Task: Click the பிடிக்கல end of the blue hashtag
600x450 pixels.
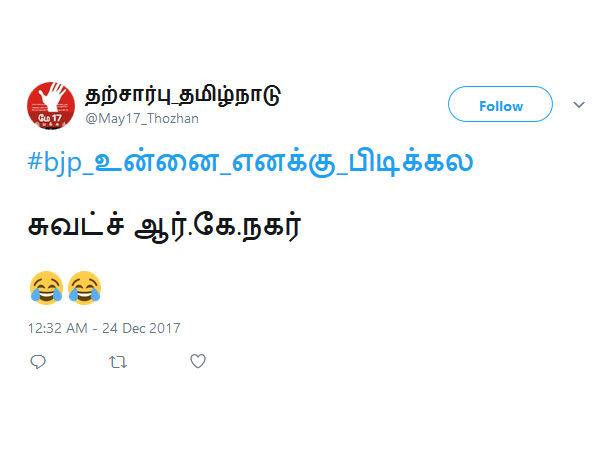Action: tap(411, 162)
